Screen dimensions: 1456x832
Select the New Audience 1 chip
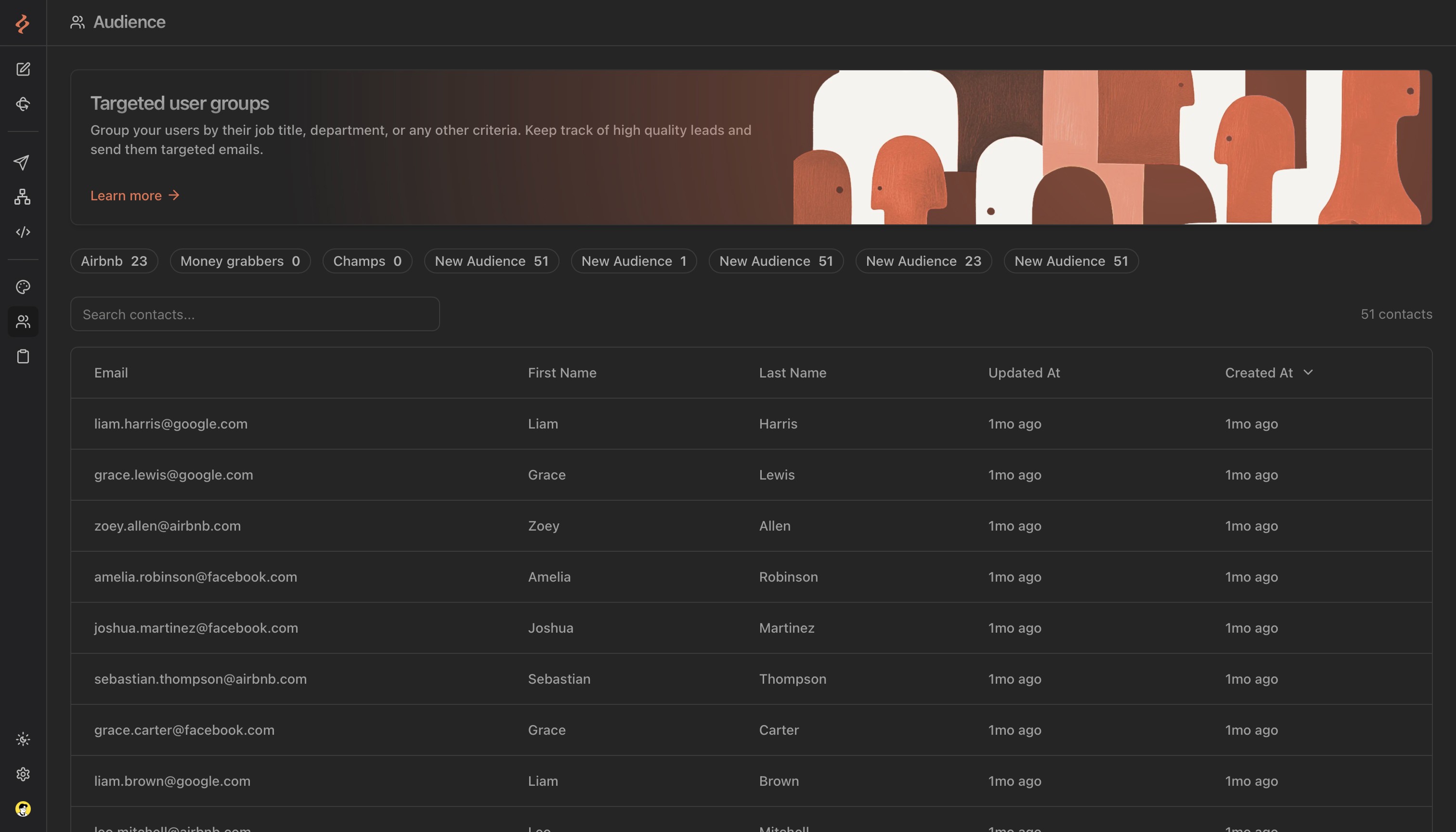click(634, 261)
